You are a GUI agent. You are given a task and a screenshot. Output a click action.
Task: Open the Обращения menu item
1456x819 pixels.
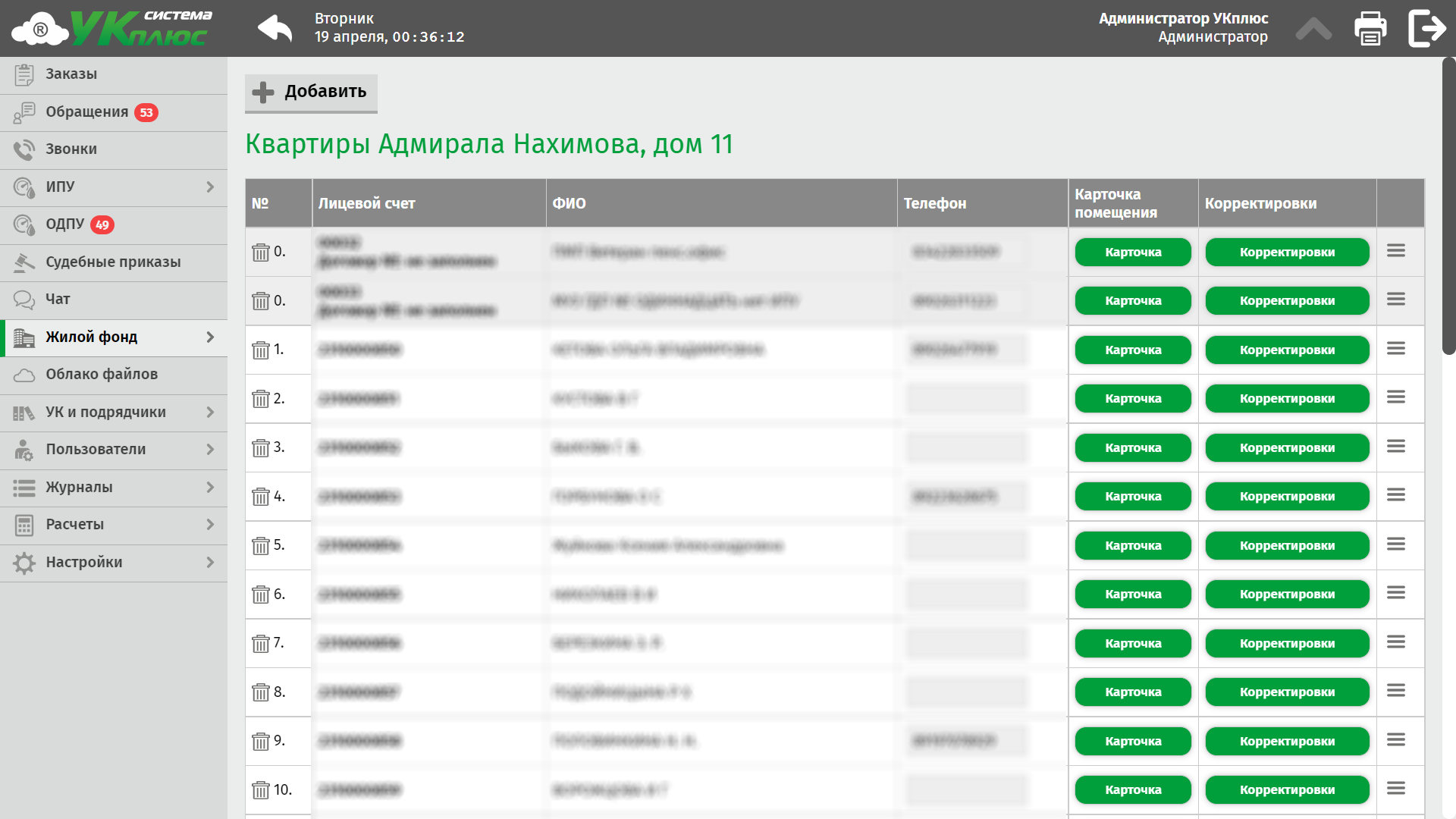87,112
